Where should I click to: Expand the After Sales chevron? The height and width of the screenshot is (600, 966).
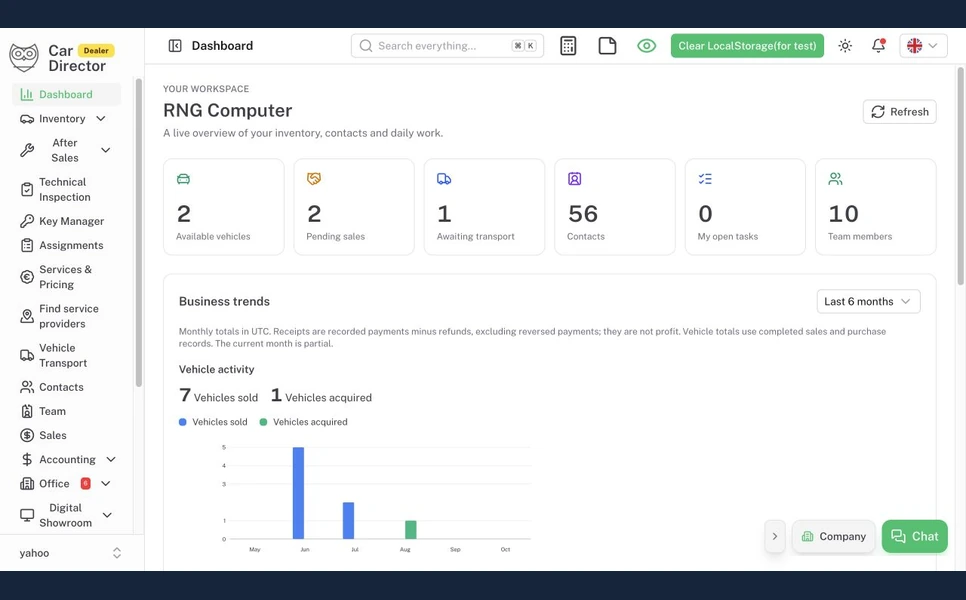106,150
